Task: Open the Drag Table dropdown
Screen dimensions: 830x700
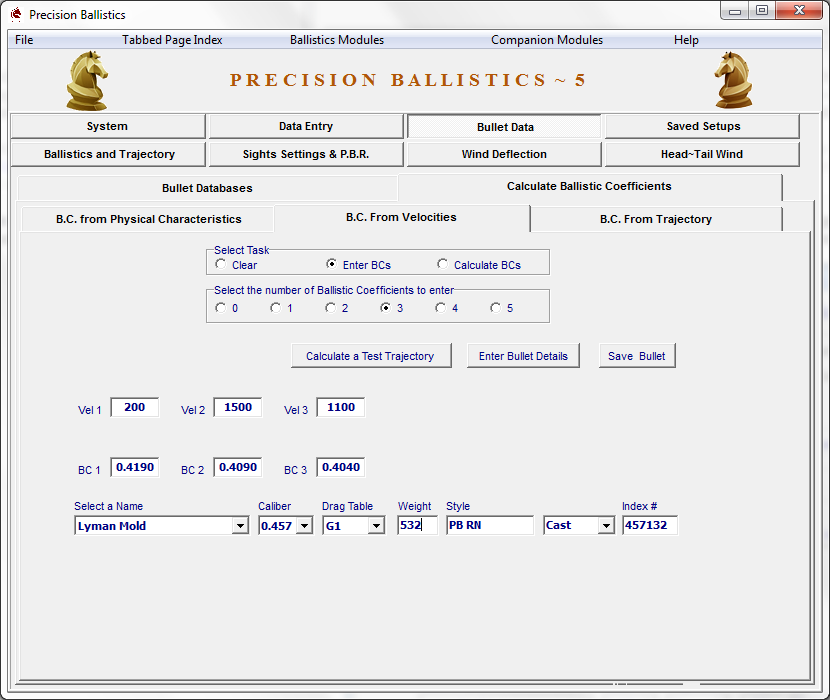Action: click(376, 526)
